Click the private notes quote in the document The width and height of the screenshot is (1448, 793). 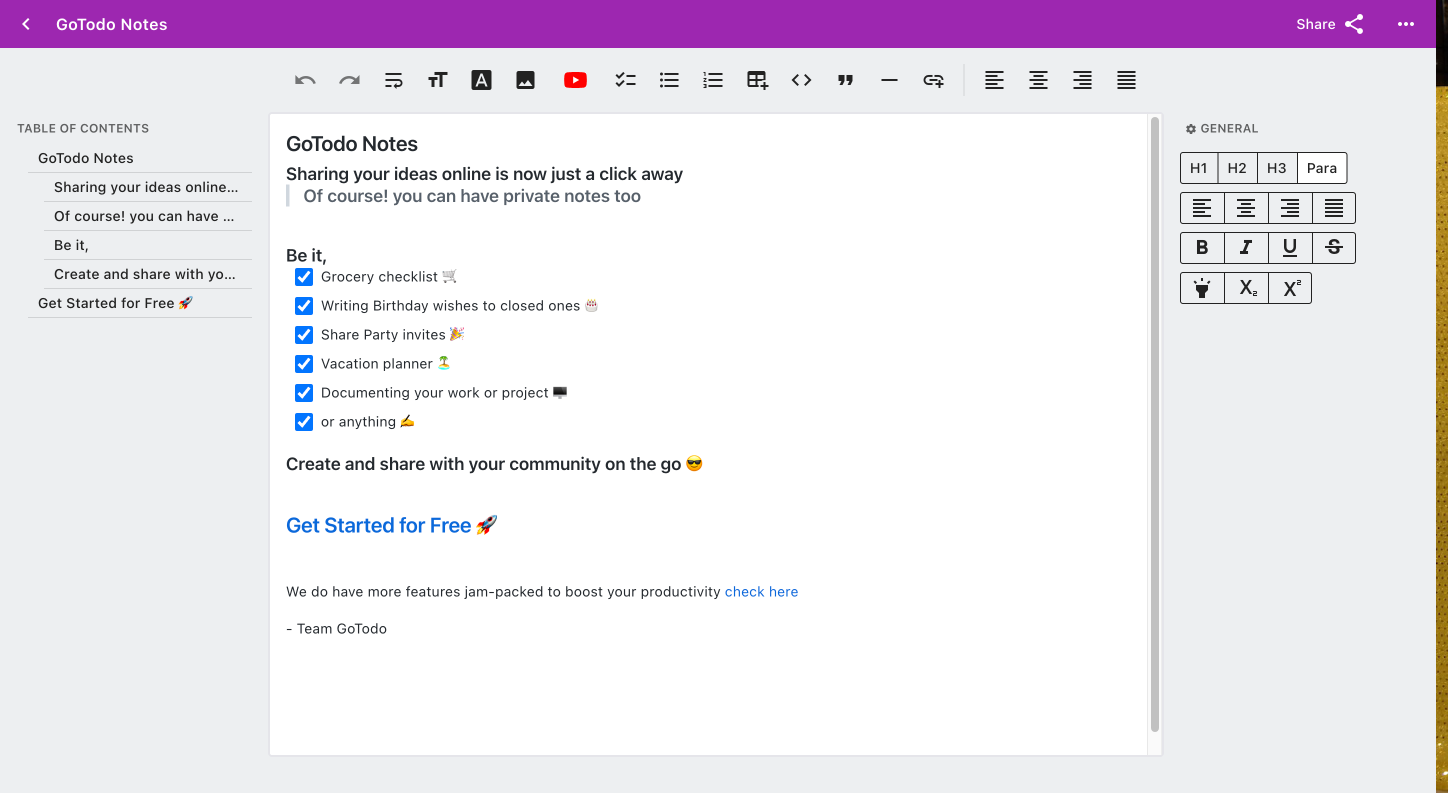coord(472,196)
